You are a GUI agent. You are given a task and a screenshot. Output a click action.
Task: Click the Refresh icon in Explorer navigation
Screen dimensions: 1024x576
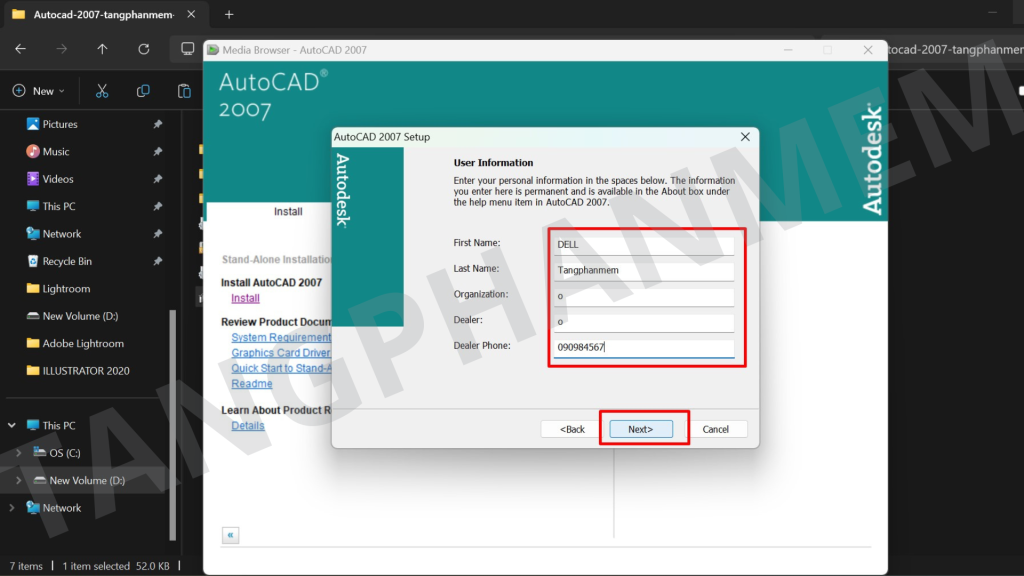(143, 48)
